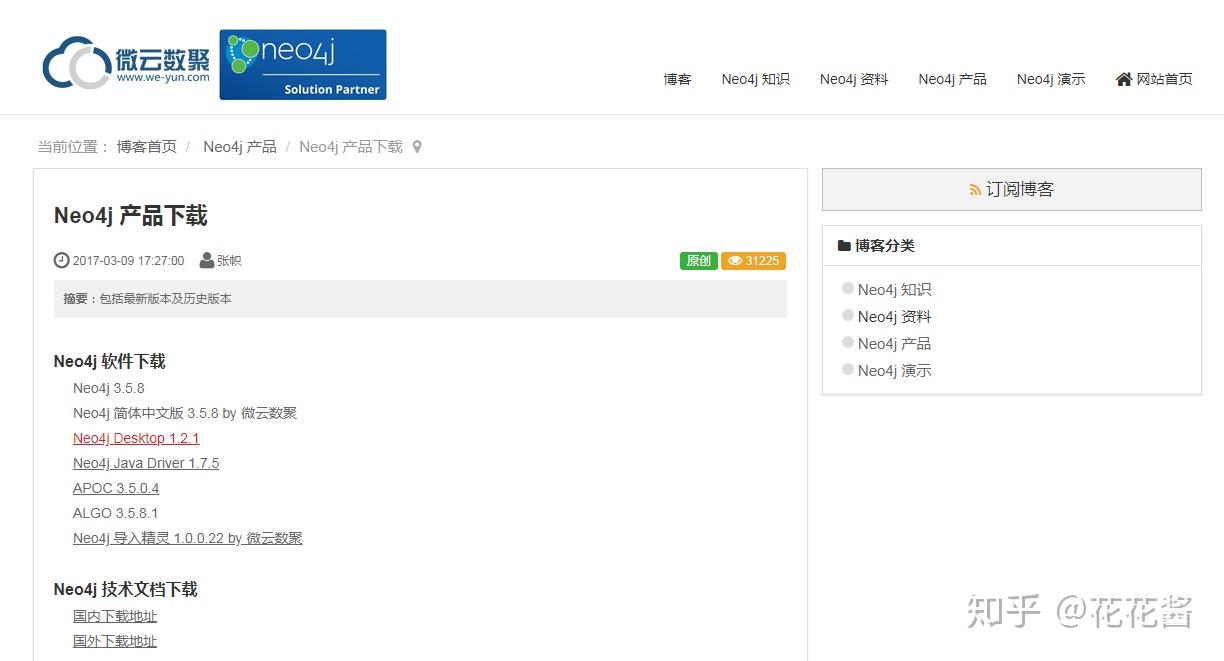Click the home icon beside 网站首页
Image resolution: width=1224 pixels, height=661 pixels.
[x=1124, y=79]
